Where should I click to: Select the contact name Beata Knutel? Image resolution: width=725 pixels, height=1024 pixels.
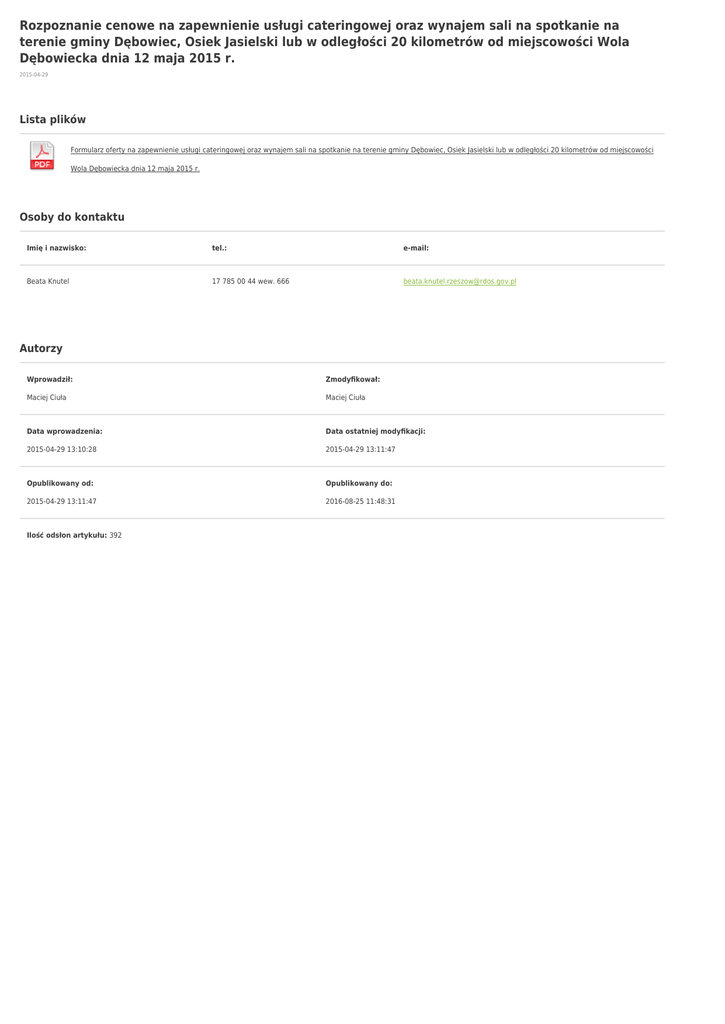point(48,281)
